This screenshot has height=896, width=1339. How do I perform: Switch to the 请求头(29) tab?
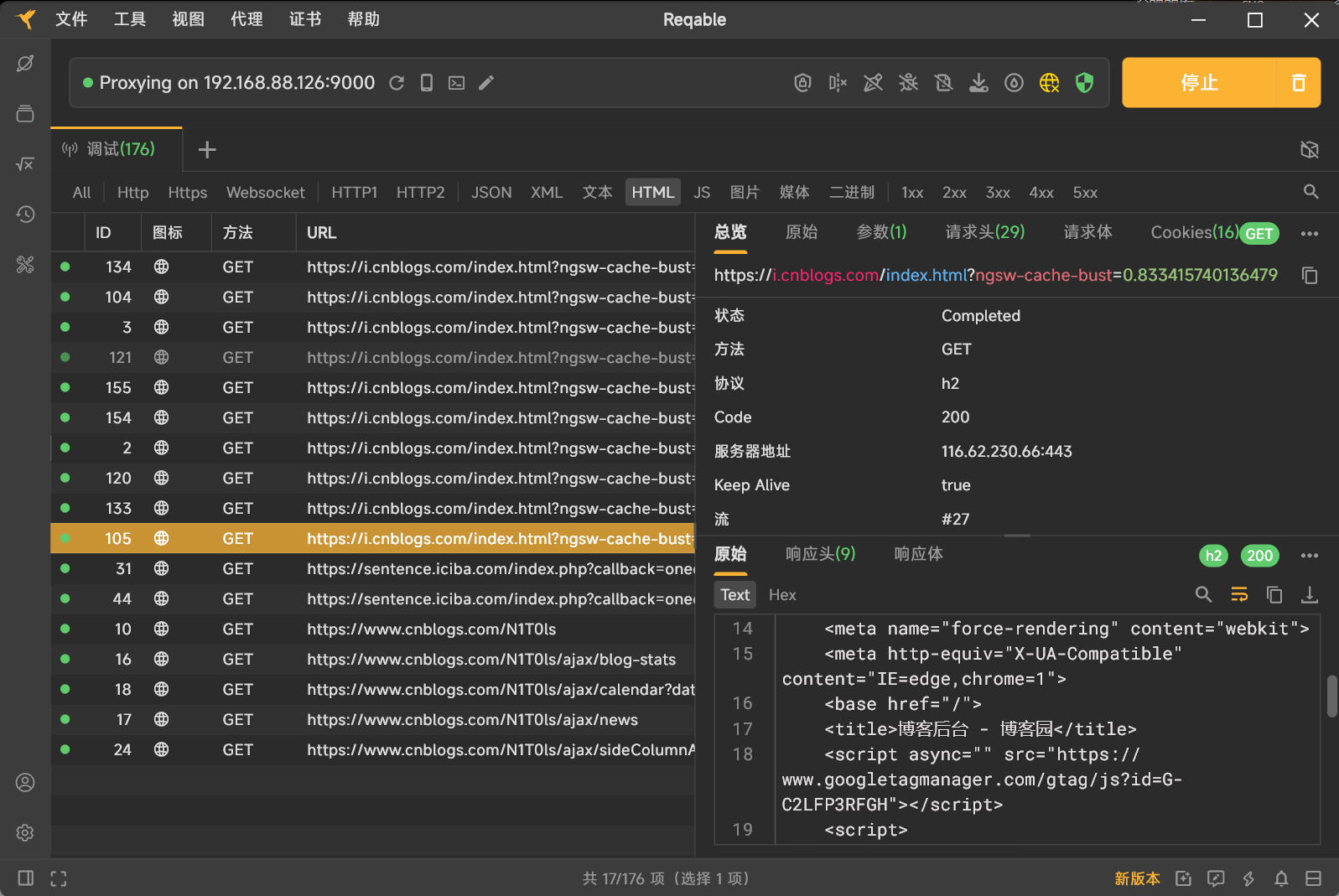[x=984, y=232]
